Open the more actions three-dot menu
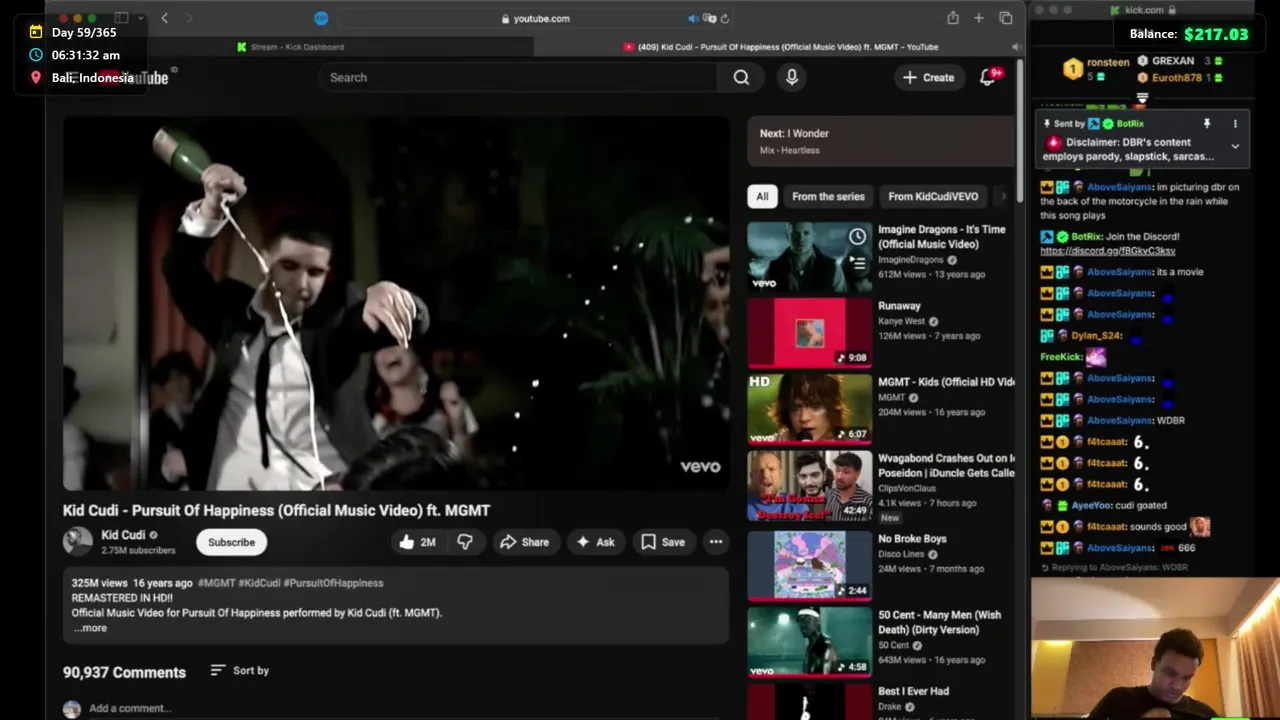The image size is (1280, 720). (716, 542)
